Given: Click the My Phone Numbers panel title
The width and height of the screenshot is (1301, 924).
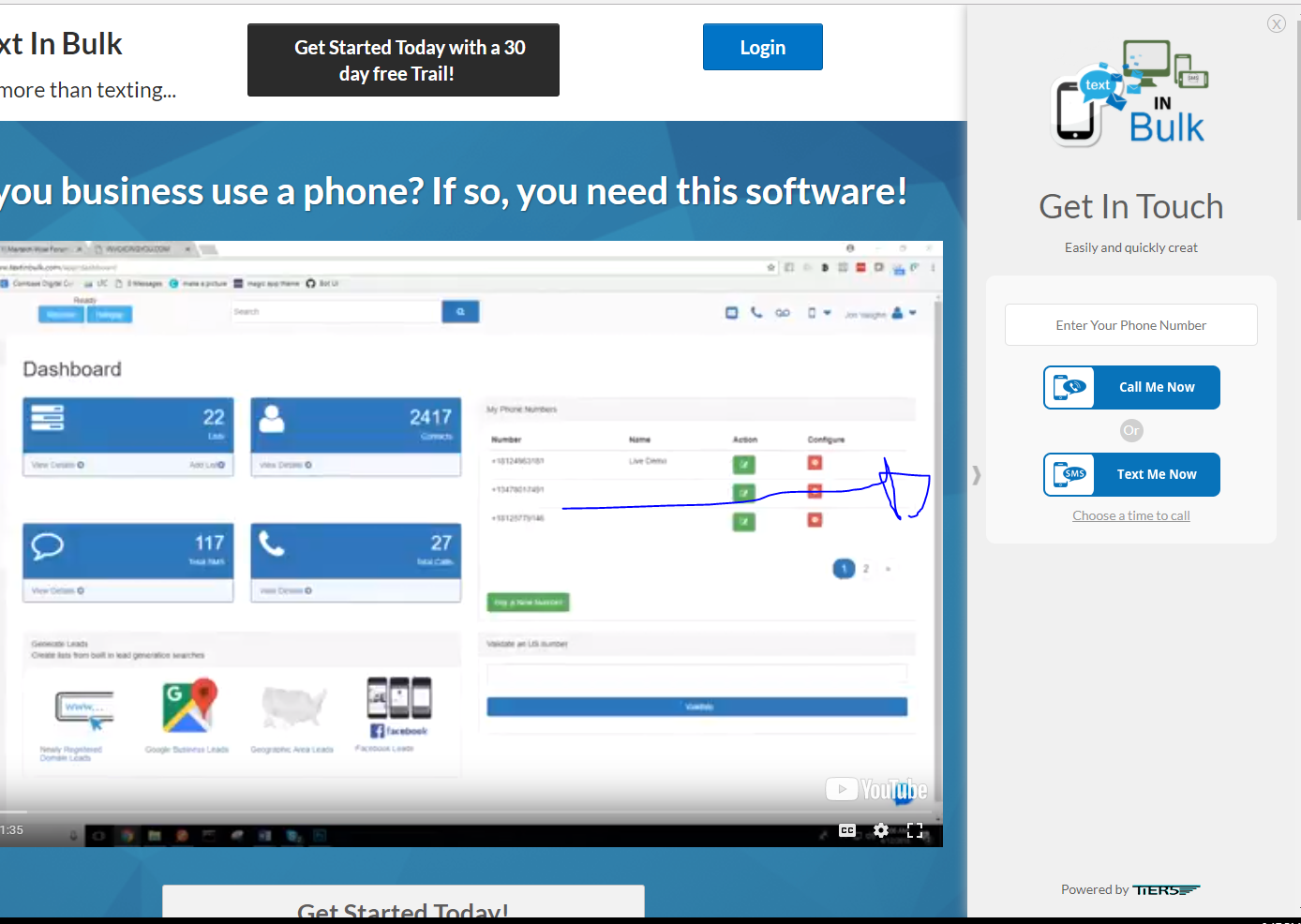Looking at the screenshot, I should [521, 410].
